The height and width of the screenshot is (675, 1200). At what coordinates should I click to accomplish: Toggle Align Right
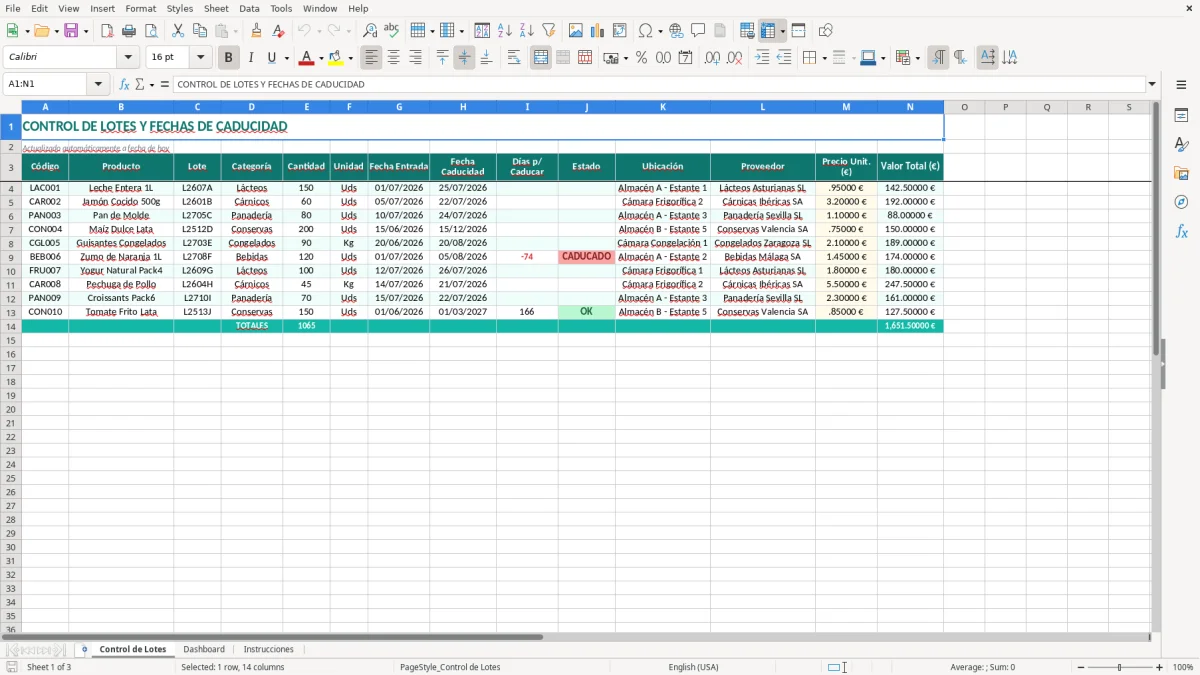415,58
